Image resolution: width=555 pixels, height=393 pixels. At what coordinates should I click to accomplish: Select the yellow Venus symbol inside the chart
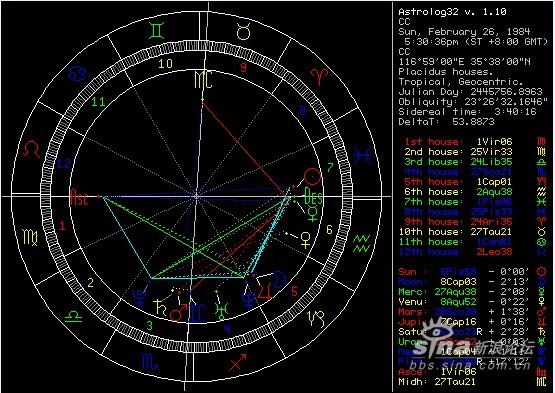point(305,240)
